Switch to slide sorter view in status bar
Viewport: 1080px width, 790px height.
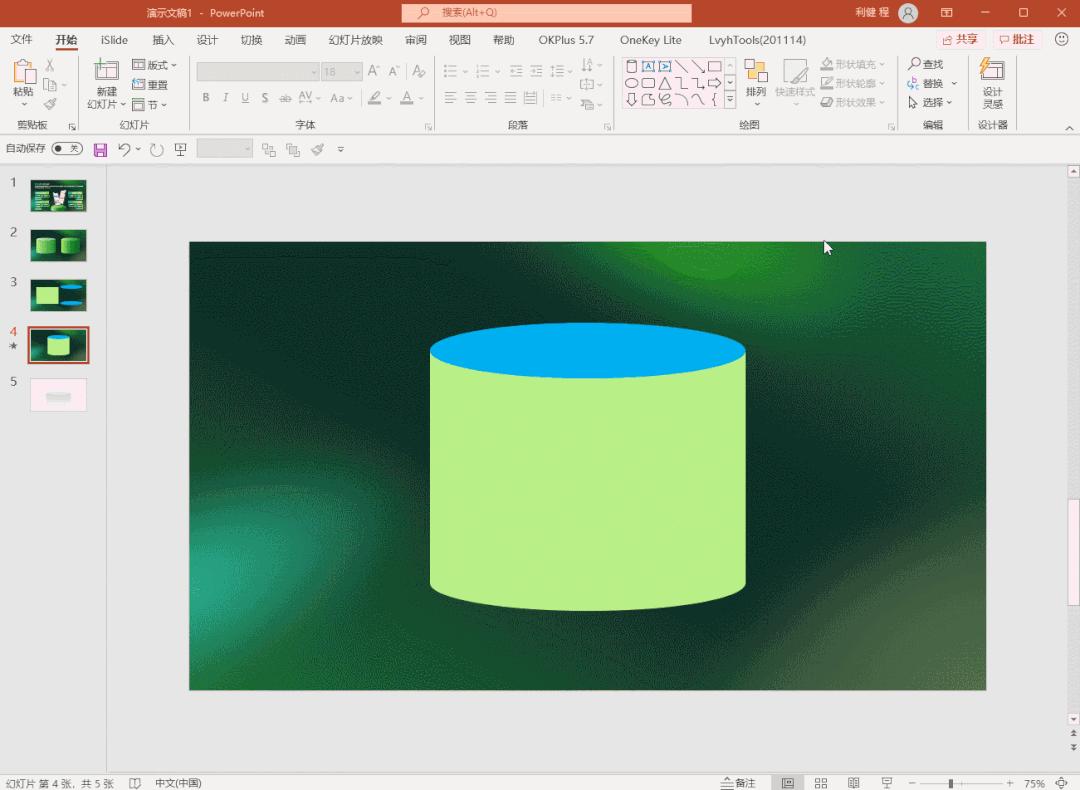coord(821,783)
